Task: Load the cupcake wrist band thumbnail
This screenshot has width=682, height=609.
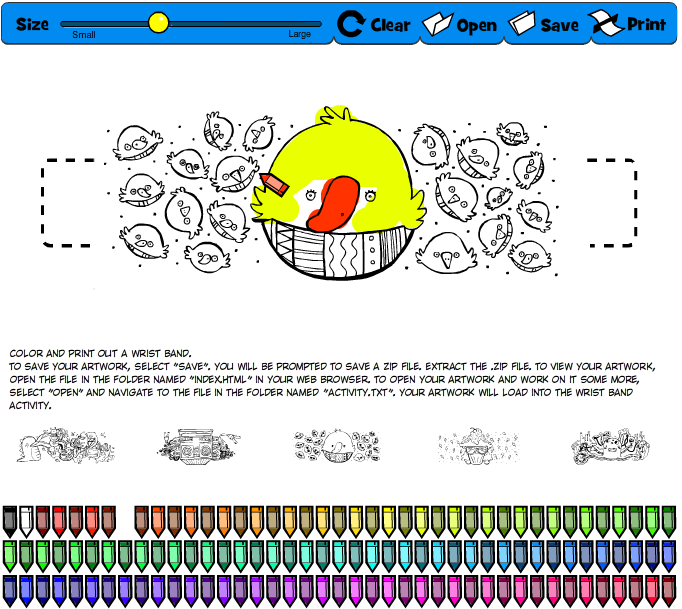Action: [x=478, y=445]
